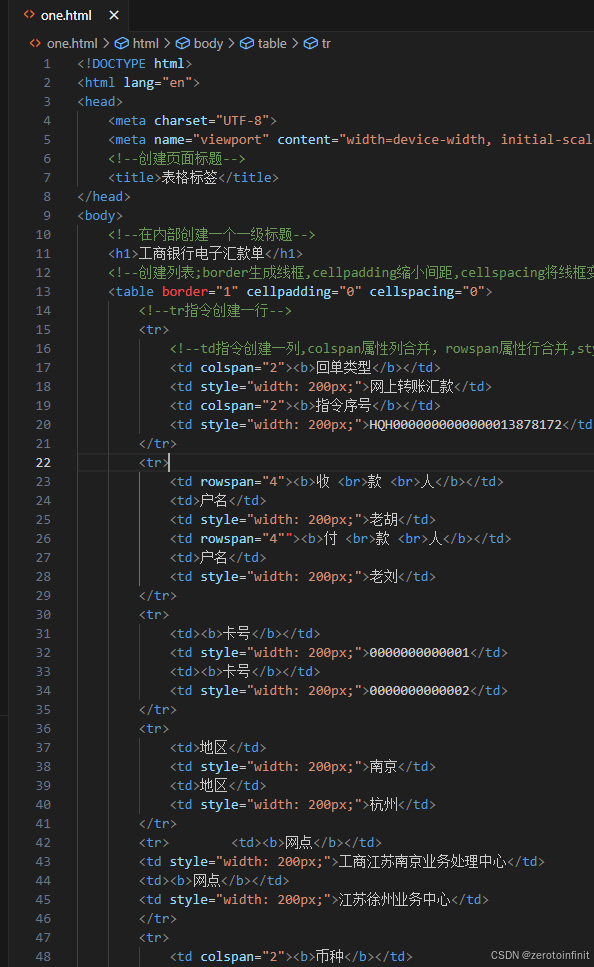Click the meta viewport line
This screenshot has width=594, height=967.
(x=350, y=140)
